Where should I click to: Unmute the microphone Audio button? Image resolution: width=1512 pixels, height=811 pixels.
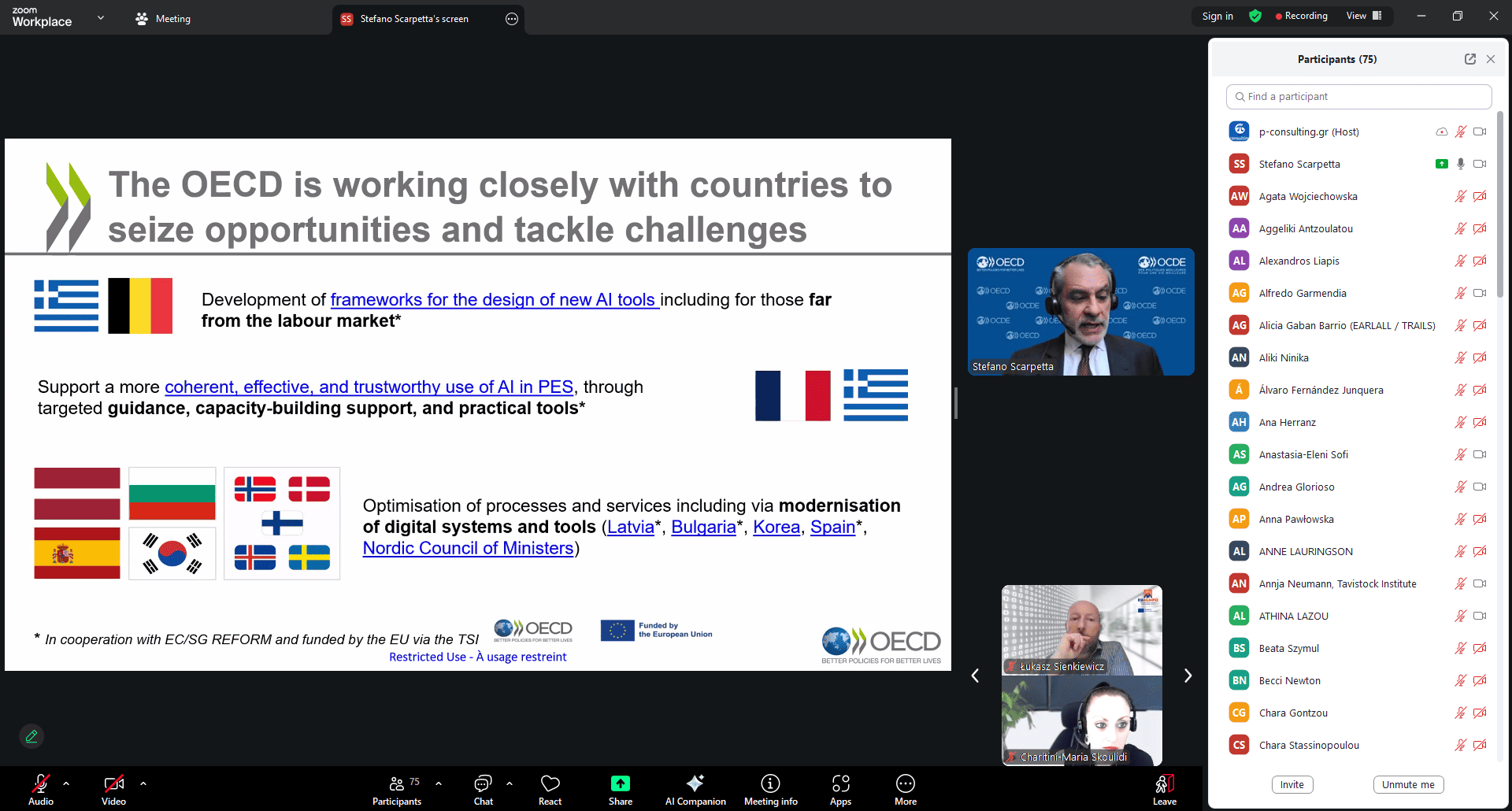point(41,789)
